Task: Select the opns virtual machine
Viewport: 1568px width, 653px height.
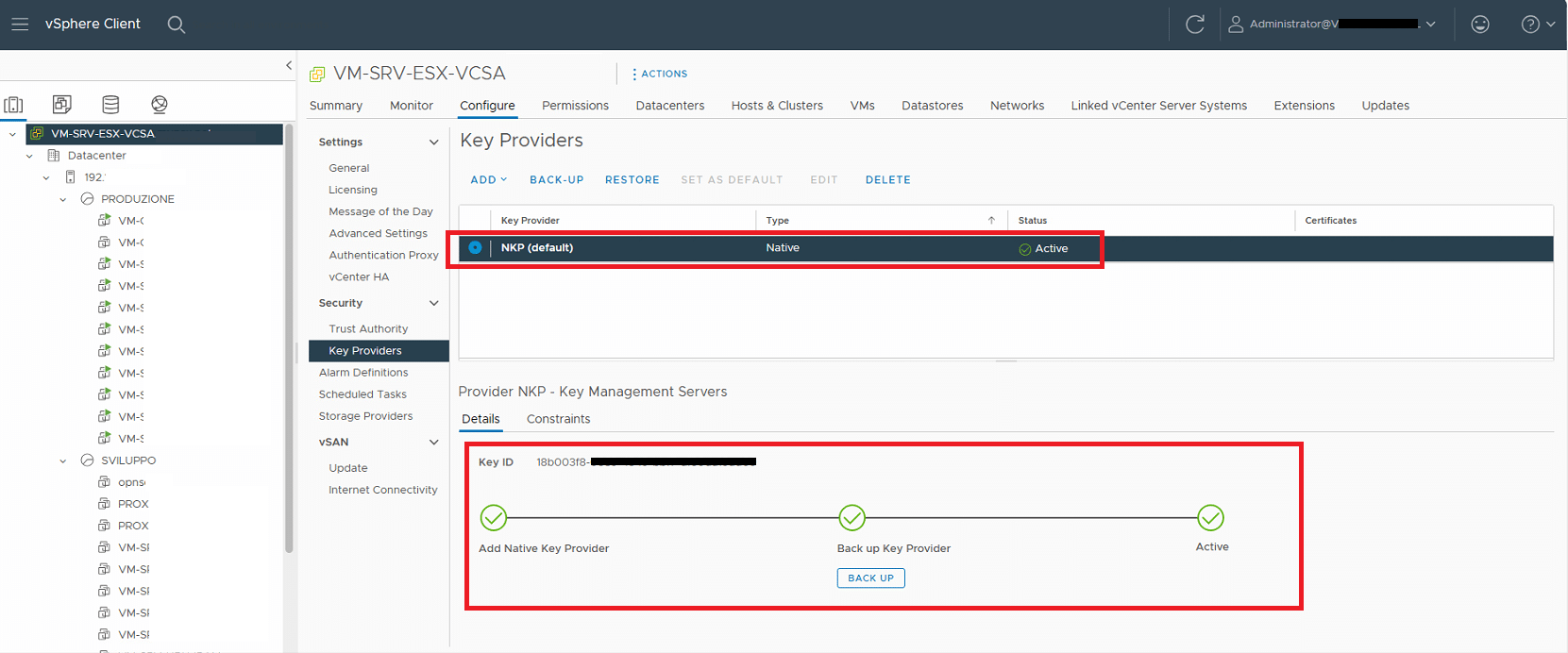Action: (x=131, y=482)
